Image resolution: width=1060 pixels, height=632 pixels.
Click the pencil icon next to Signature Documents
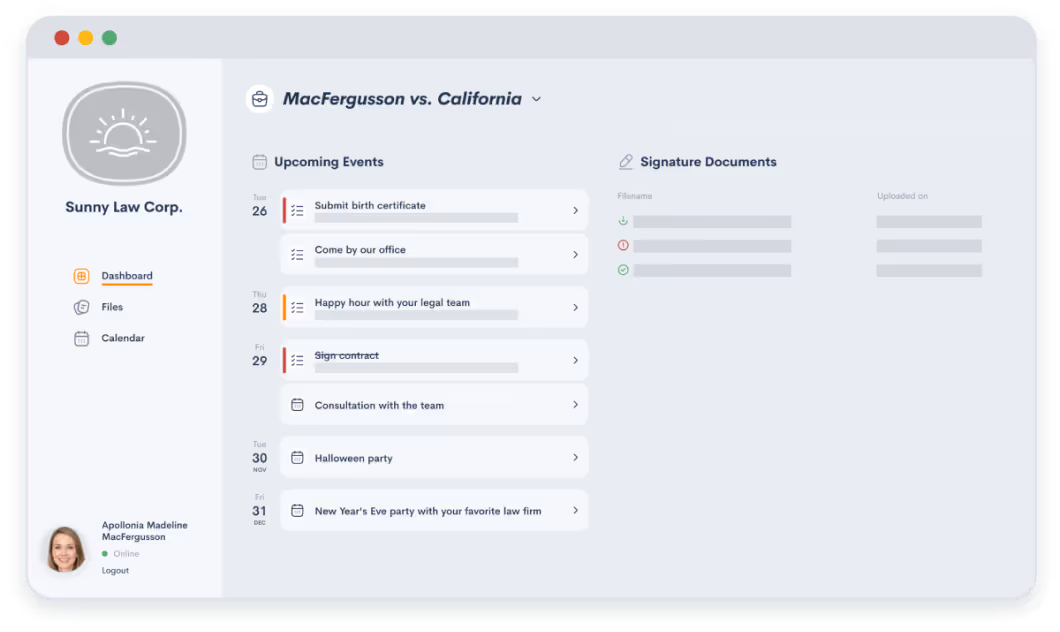[x=624, y=160]
